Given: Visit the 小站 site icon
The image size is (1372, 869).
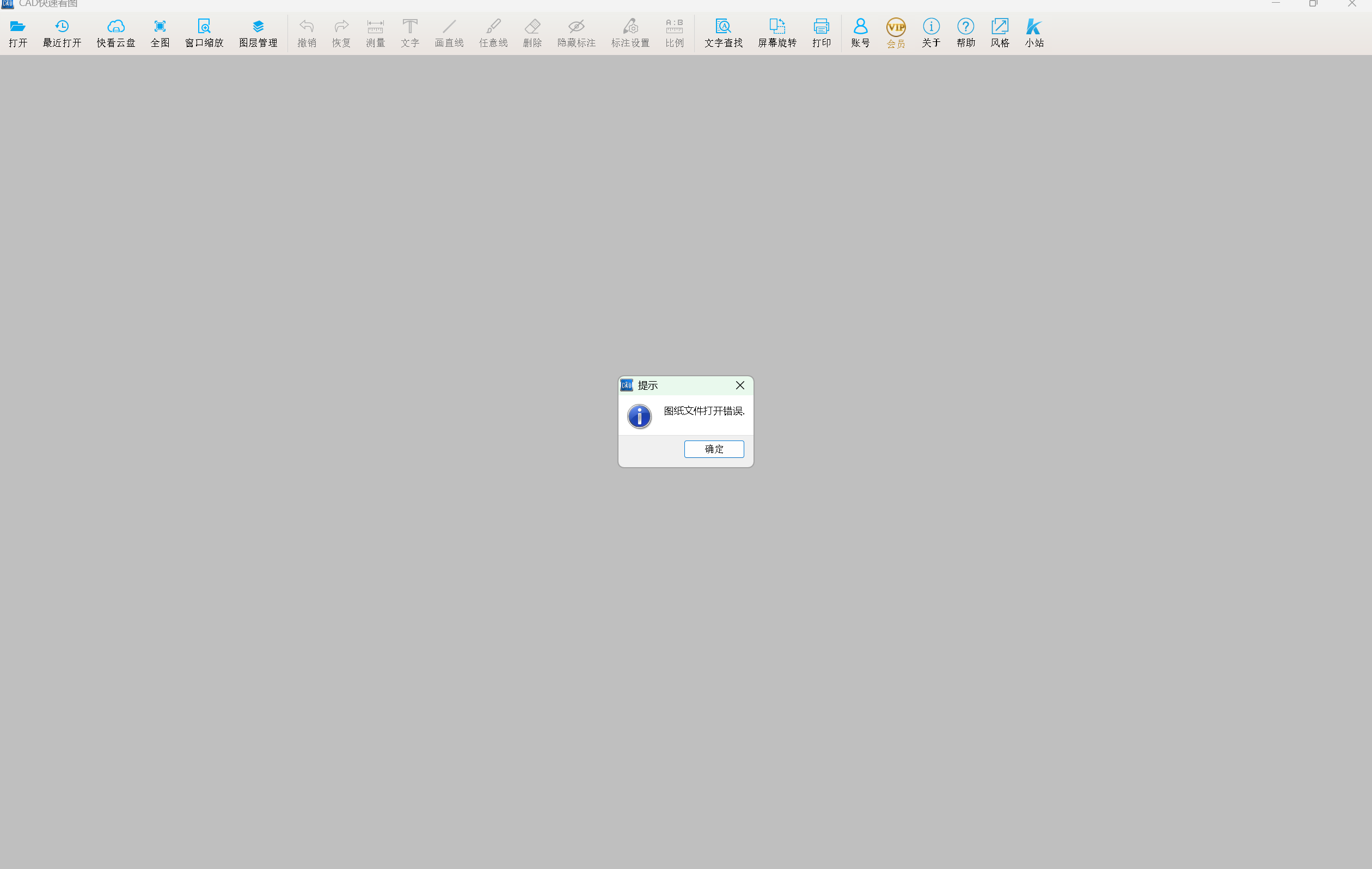Looking at the screenshot, I should [x=1033, y=27].
